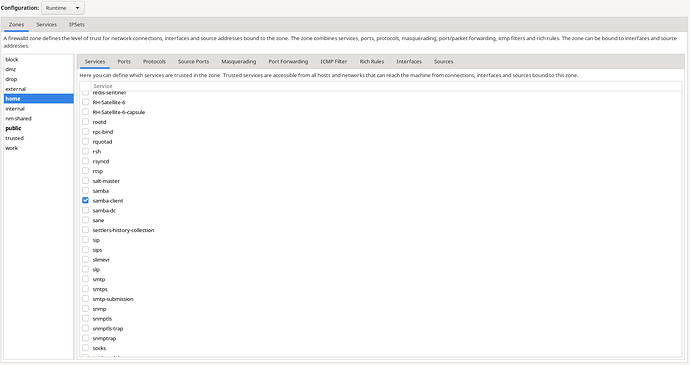
Task: Enable the samba service checkbox
Action: point(85,191)
